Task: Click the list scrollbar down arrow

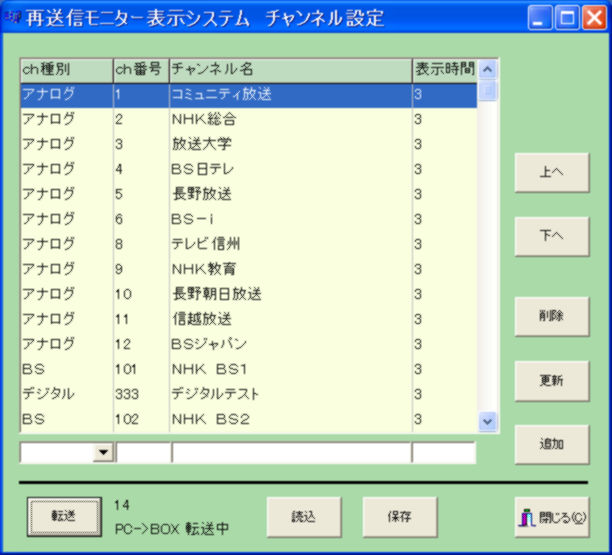Action: pos(487,422)
